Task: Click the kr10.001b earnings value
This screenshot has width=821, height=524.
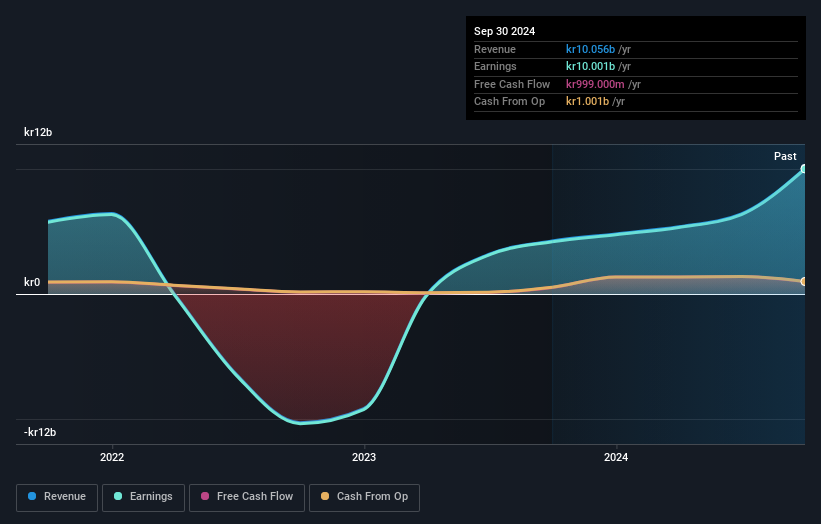Action: point(590,66)
